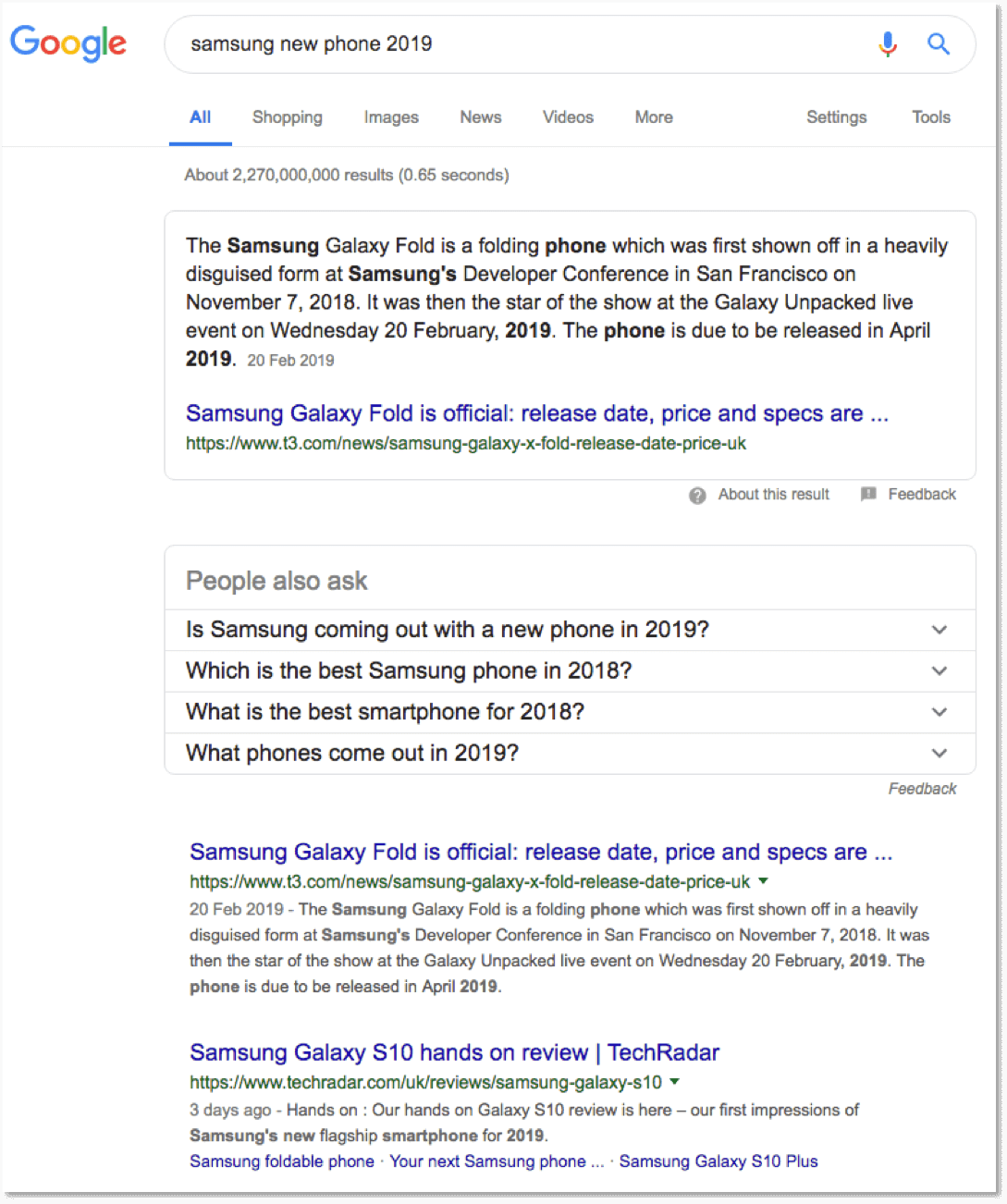This screenshot has width=1007, height=1204.
Task: Activate voice search with the microphone icon
Action: [x=887, y=43]
